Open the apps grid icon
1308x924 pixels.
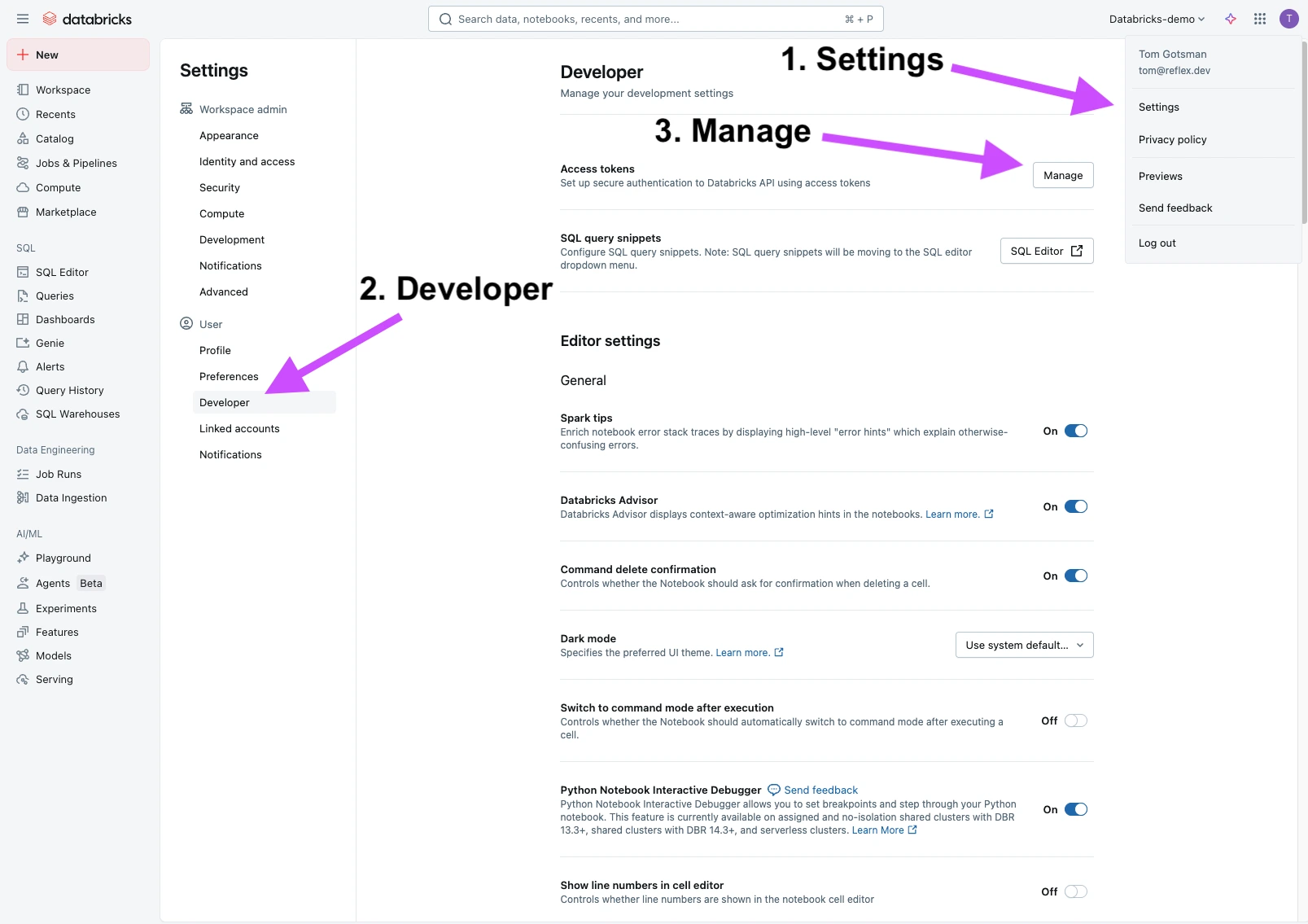(x=1260, y=19)
